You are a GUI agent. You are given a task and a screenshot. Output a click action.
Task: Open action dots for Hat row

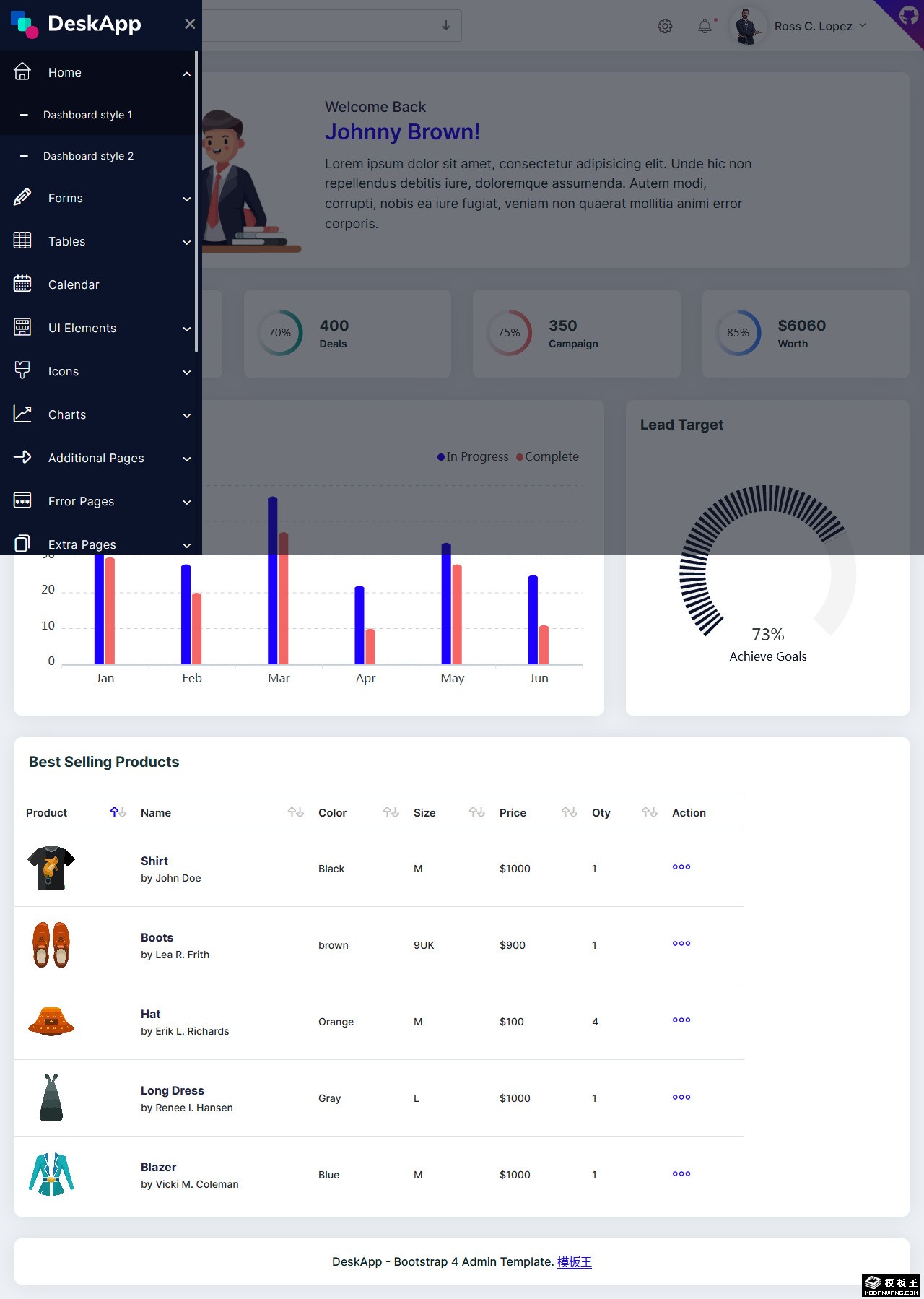pyautogui.click(x=681, y=1020)
